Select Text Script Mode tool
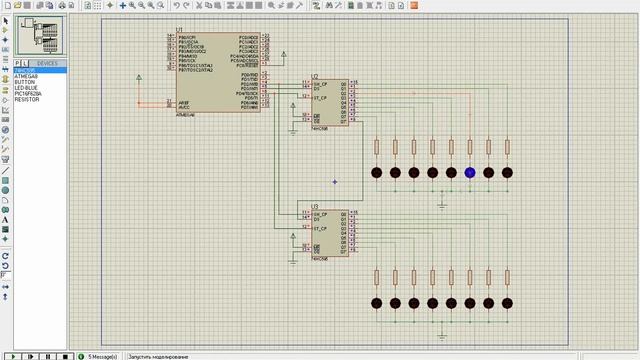 click(x=5, y=60)
